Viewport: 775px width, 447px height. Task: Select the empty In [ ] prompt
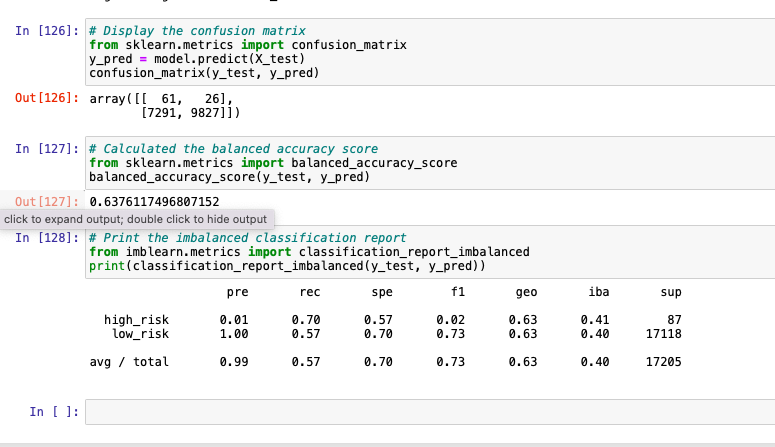tap(54, 412)
